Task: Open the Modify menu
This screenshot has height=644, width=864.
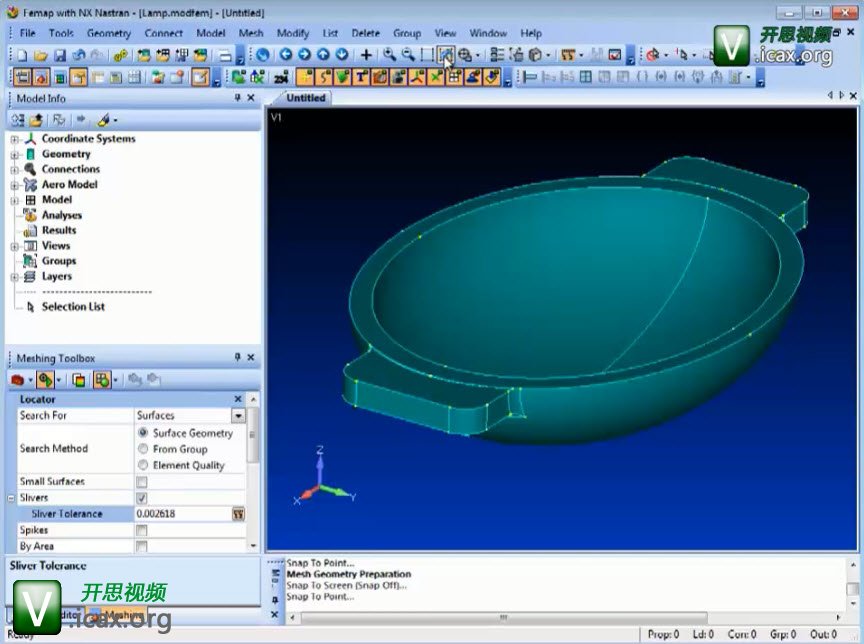Action: point(293,33)
